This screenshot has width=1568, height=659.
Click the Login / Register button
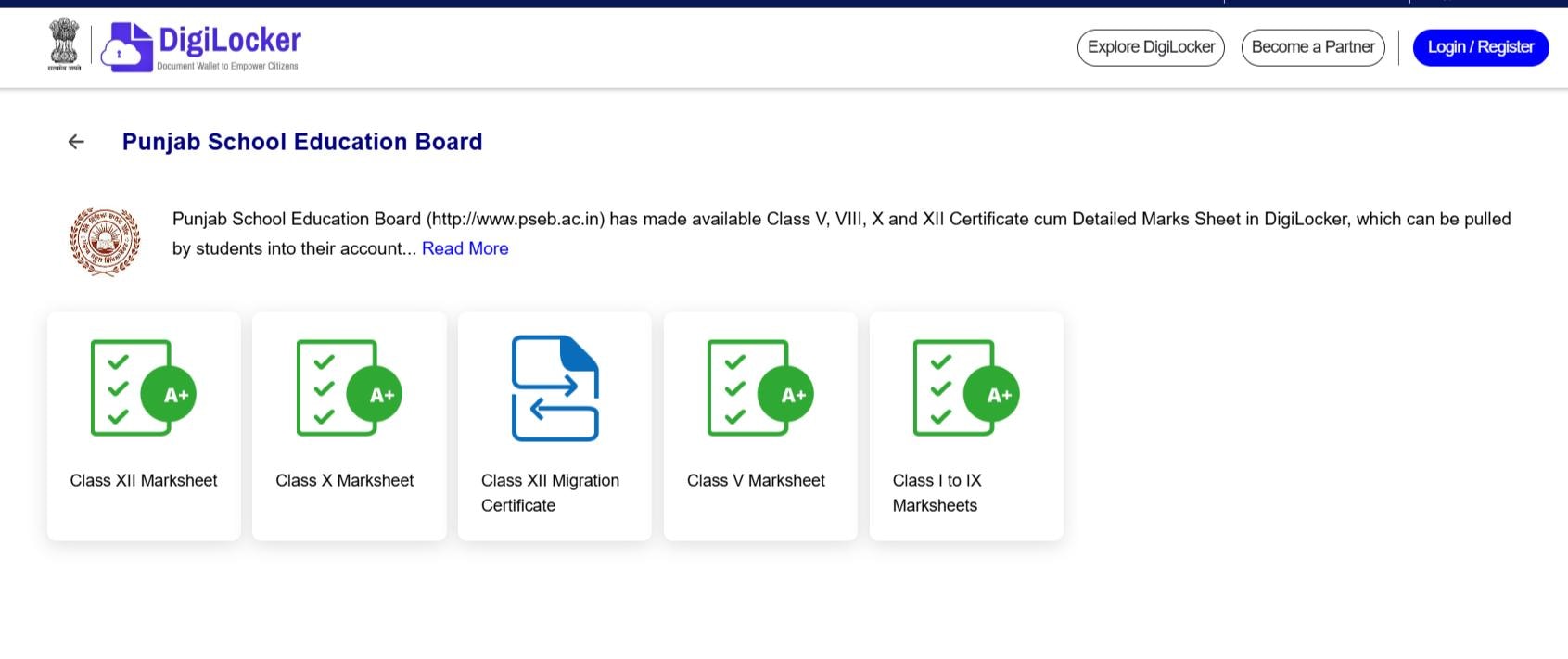click(x=1481, y=47)
